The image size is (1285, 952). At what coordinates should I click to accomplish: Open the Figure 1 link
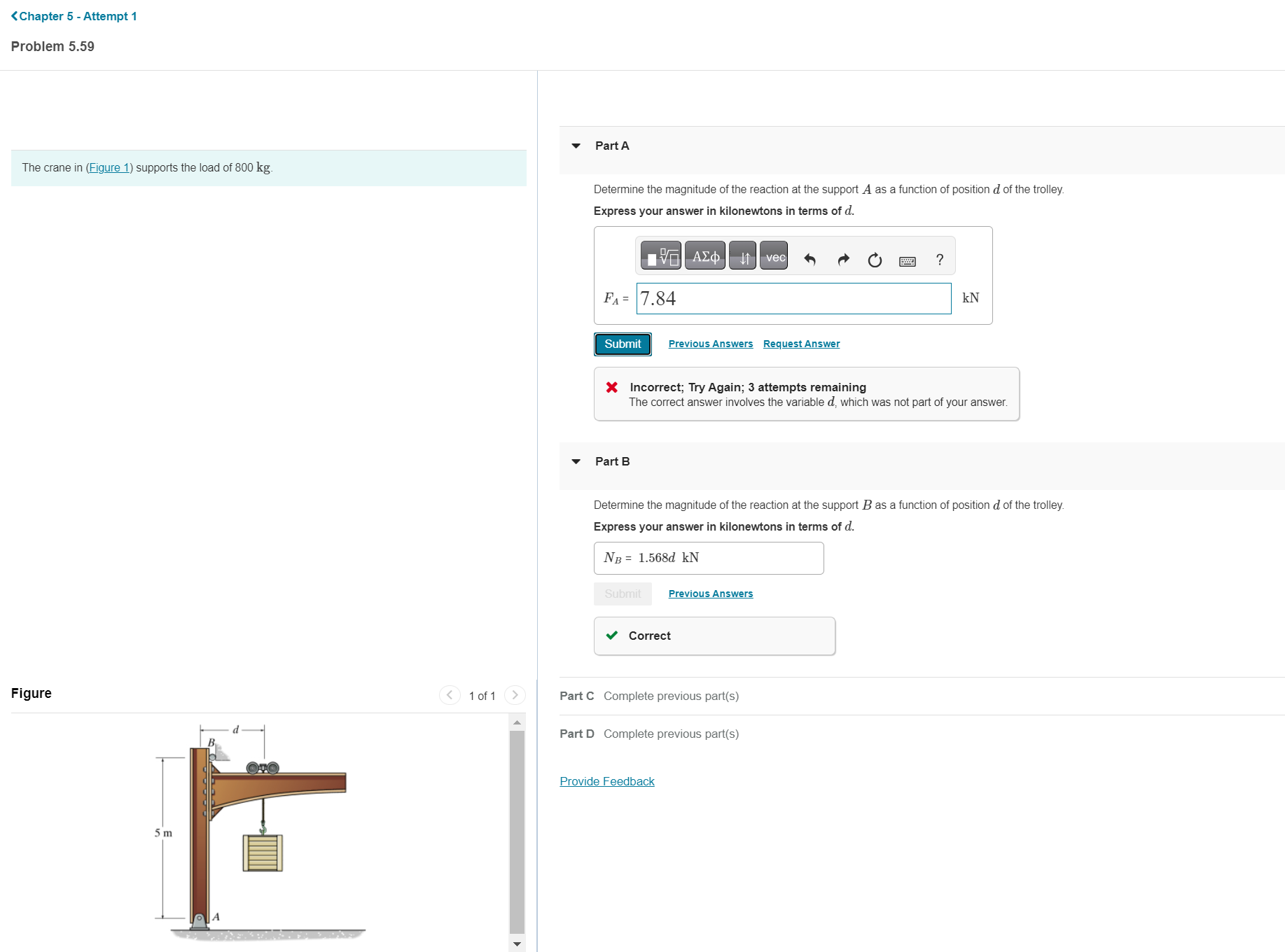109,167
